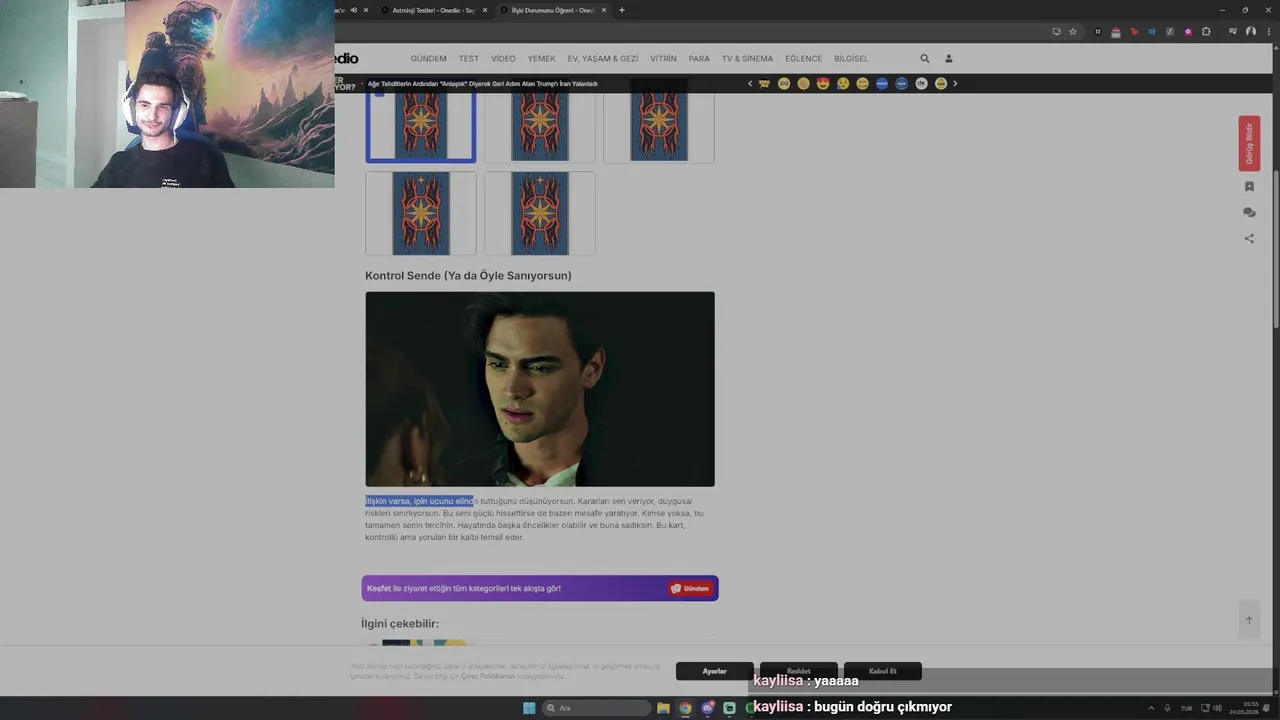Click the next arrow after the emoji row
Viewport: 1280px width, 720px height.
coord(955,84)
